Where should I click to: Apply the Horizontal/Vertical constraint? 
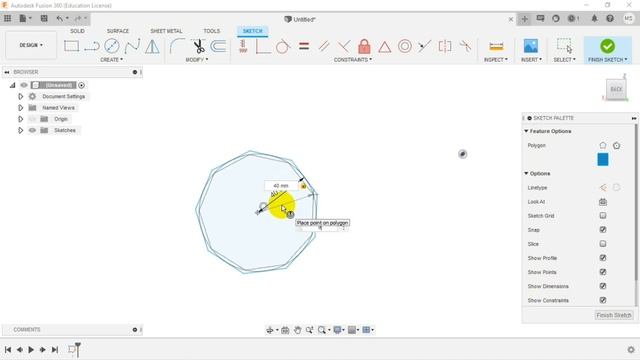pyautogui.click(x=243, y=46)
